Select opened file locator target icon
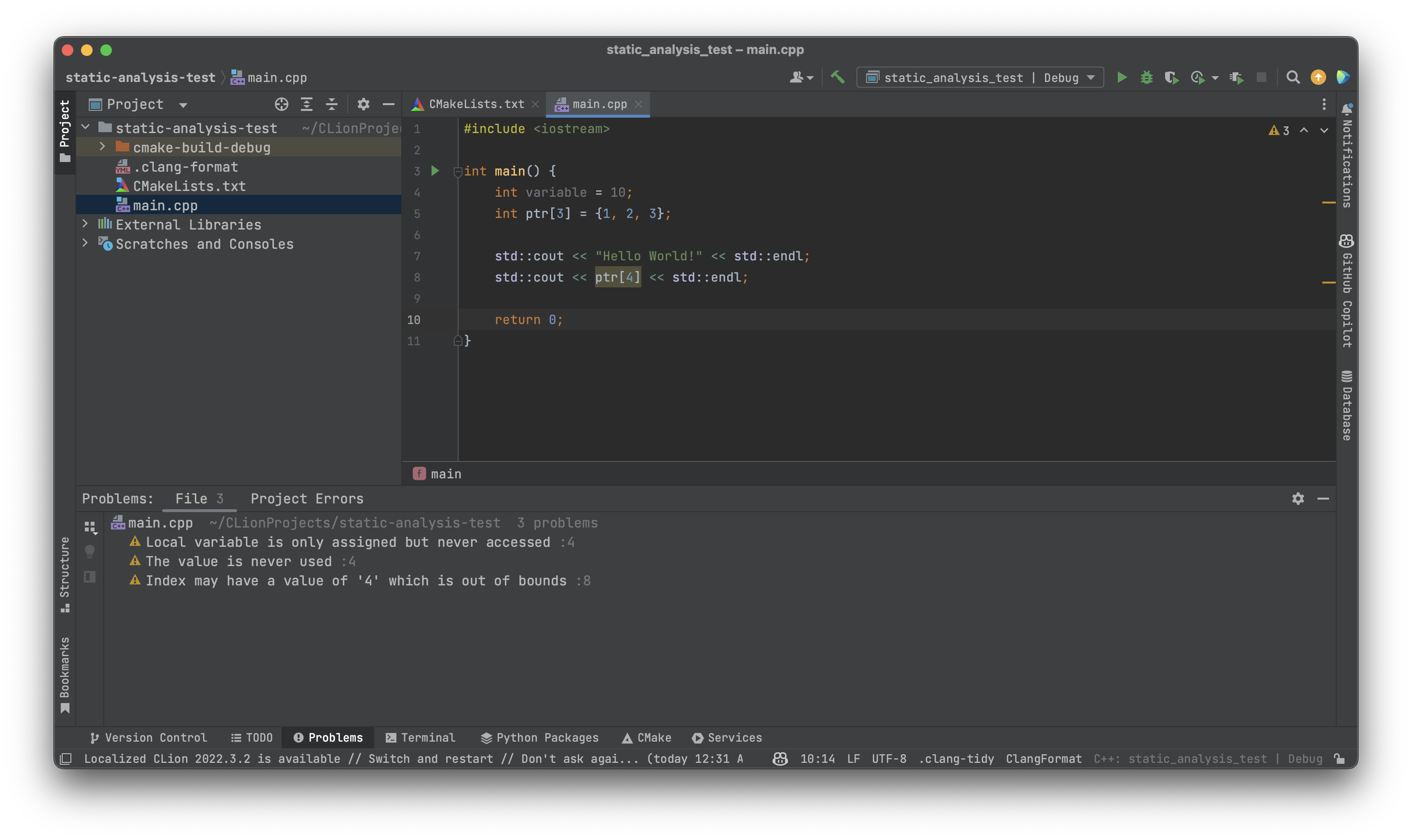 (281, 104)
